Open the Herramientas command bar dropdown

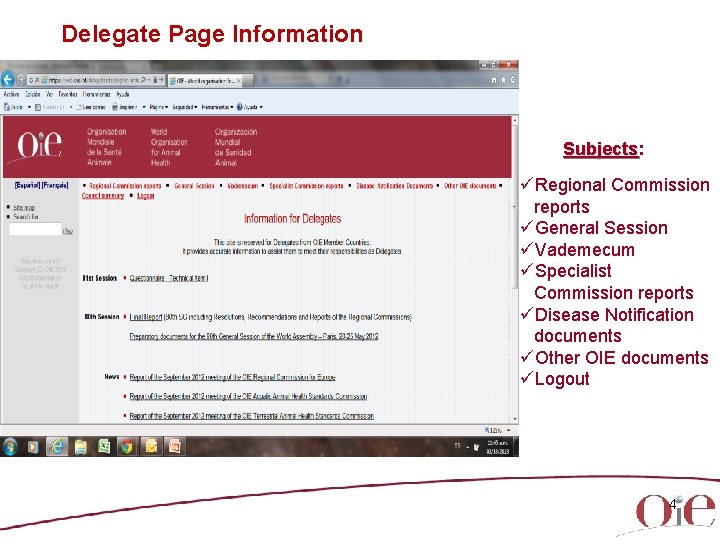(217, 107)
